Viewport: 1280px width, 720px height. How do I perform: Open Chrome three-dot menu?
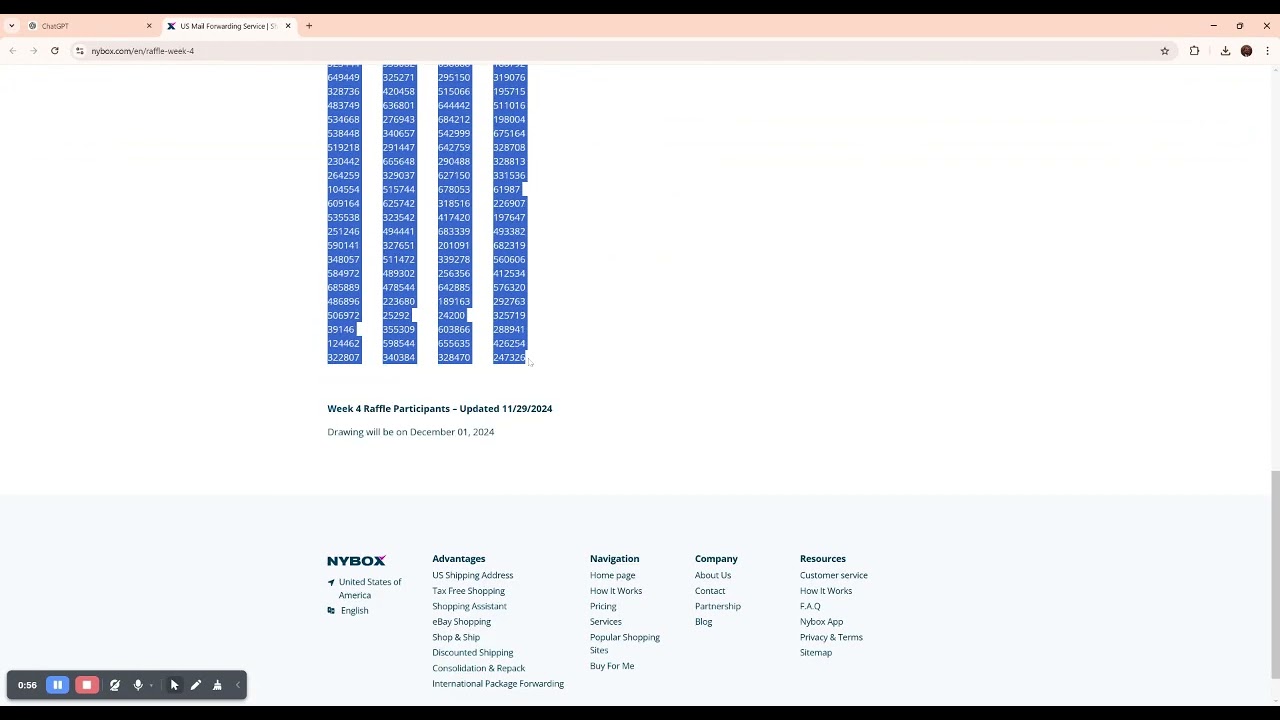tap(1267, 51)
